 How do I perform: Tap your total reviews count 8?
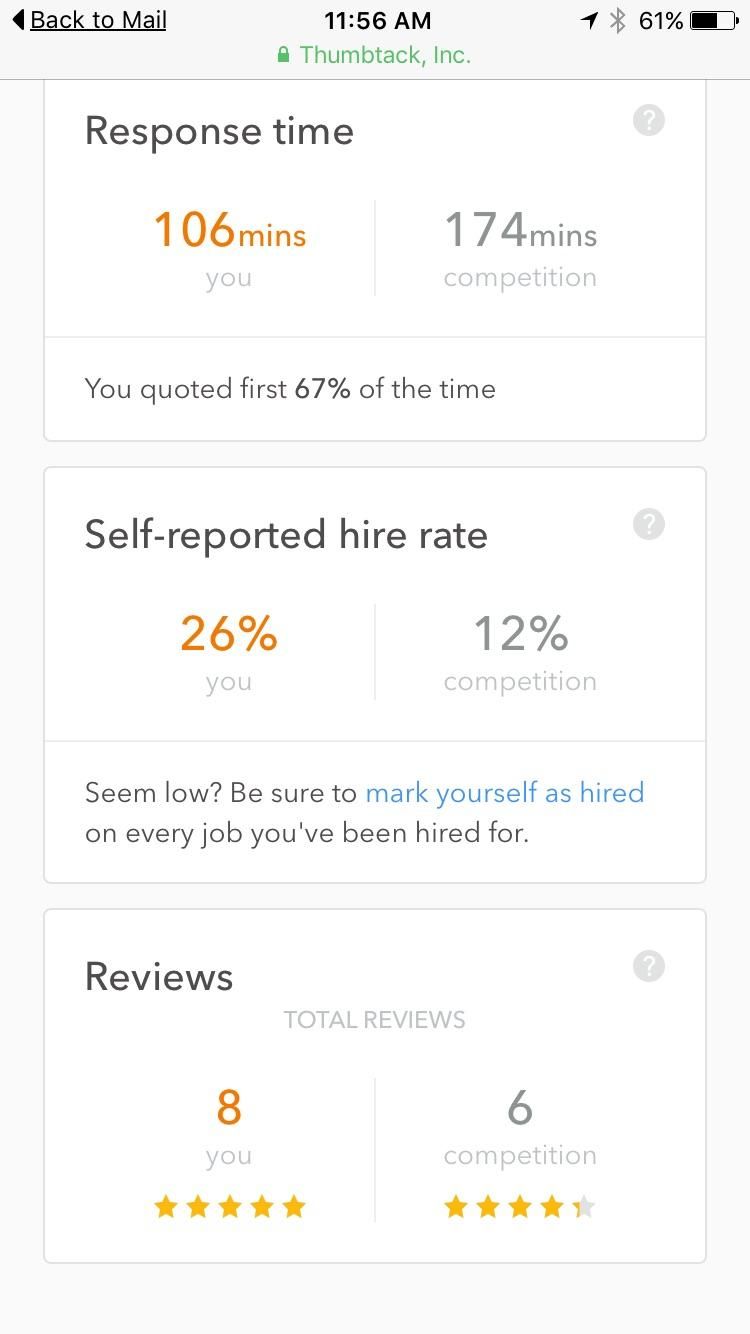229,1108
